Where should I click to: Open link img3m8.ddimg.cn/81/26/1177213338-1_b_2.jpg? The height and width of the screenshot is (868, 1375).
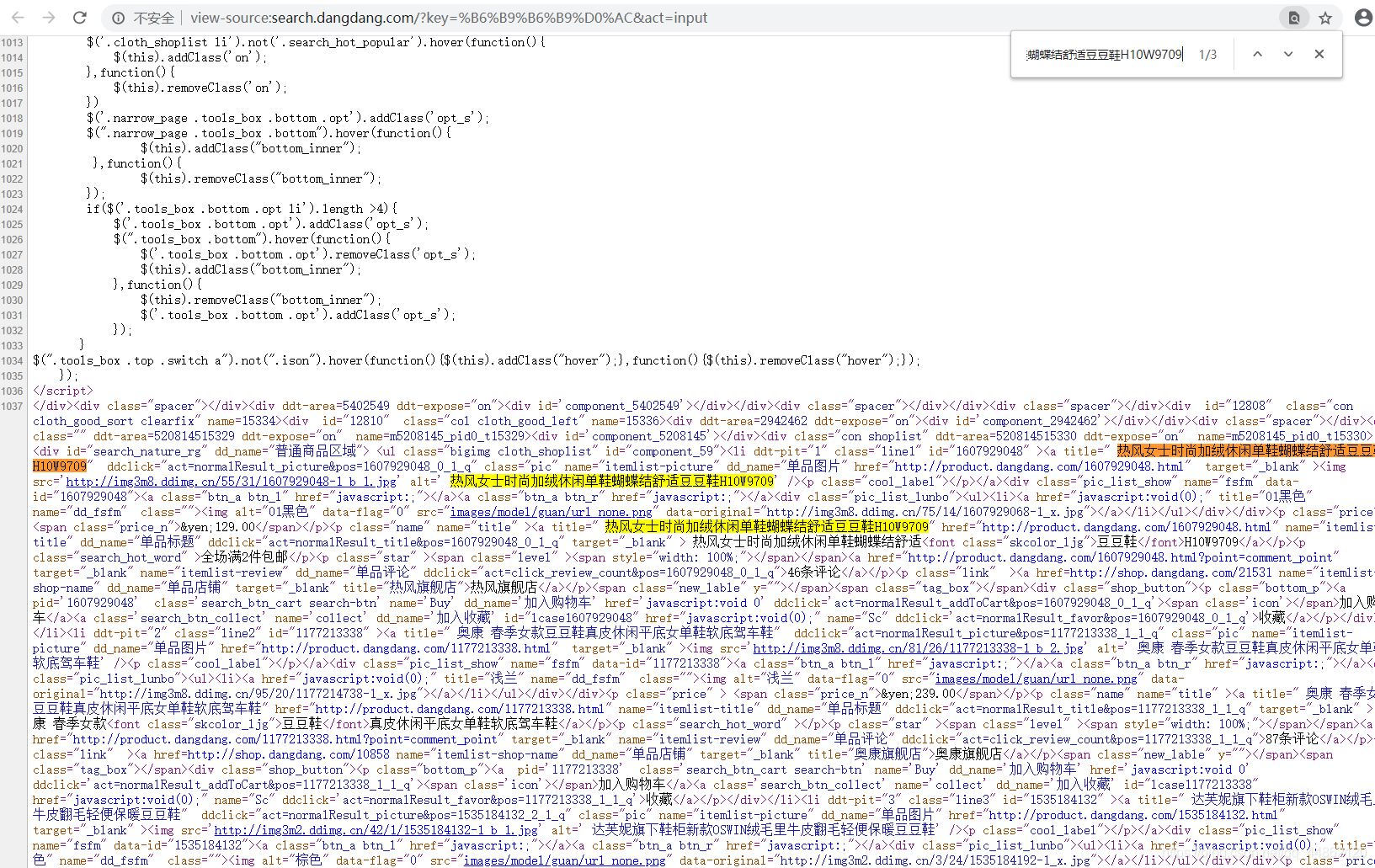coord(919,648)
